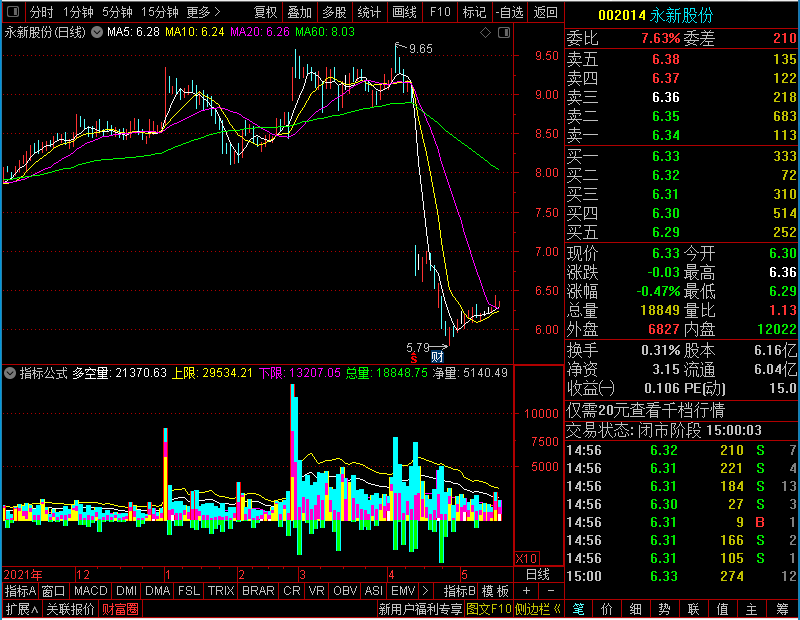Image resolution: width=800 pixels, height=620 pixels.
Task: Select the 细 detail tab
Action: pos(636,609)
